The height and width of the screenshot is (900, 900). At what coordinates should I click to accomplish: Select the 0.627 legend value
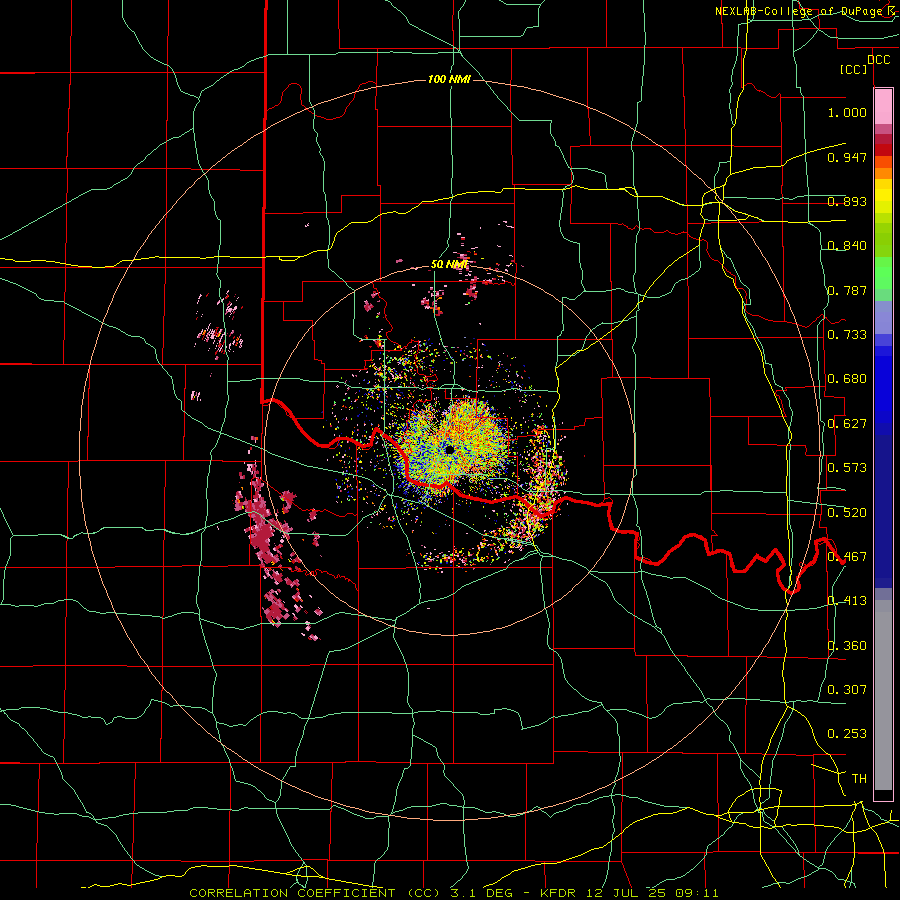pos(847,424)
